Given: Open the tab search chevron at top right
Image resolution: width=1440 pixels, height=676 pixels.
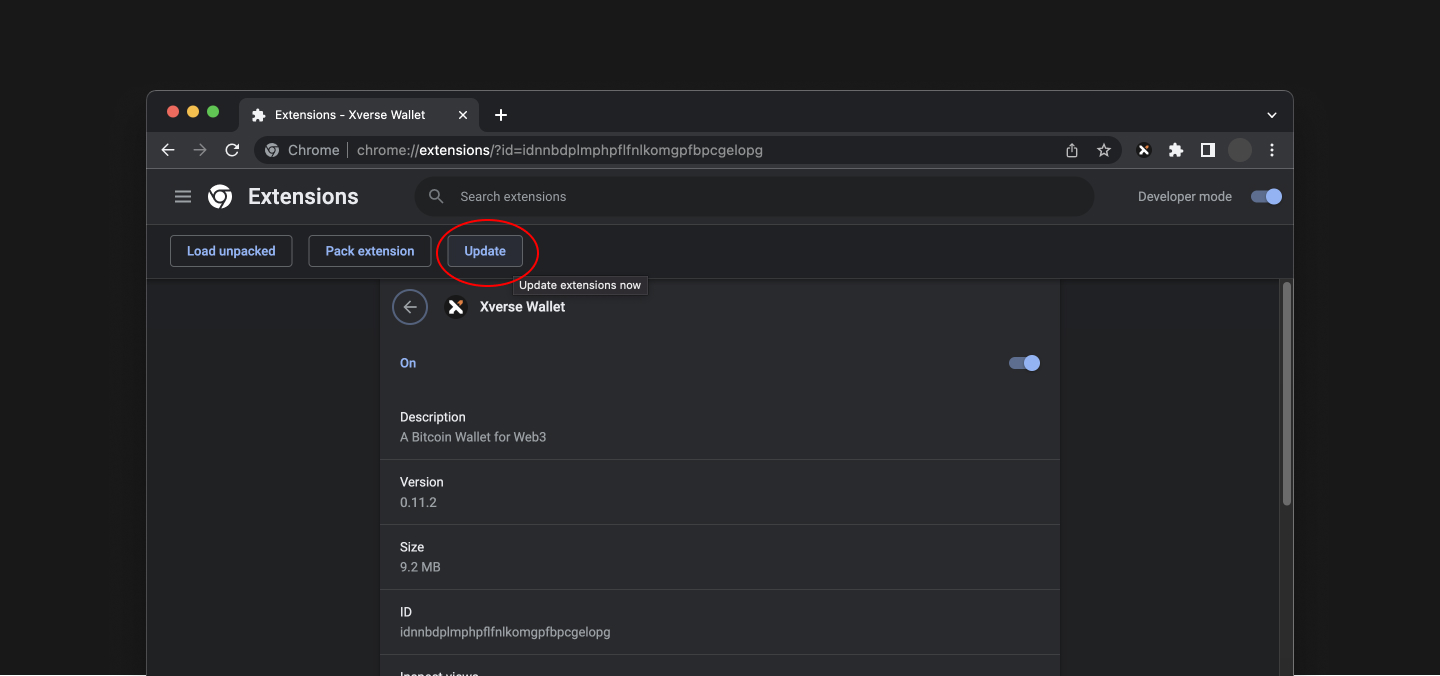Looking at the screenshot, I should coord(1271,114).
